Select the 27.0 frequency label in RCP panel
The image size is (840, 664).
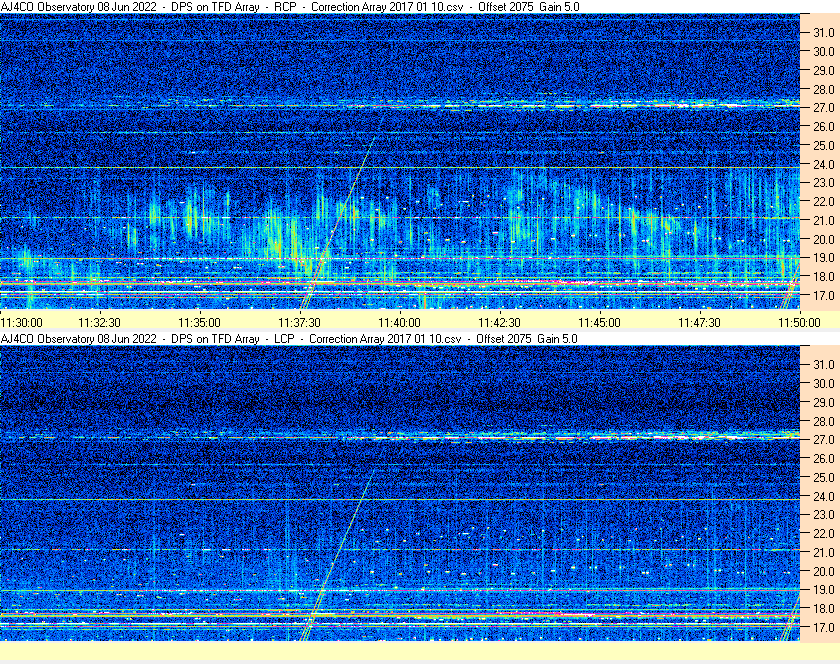tap(823, 108)
